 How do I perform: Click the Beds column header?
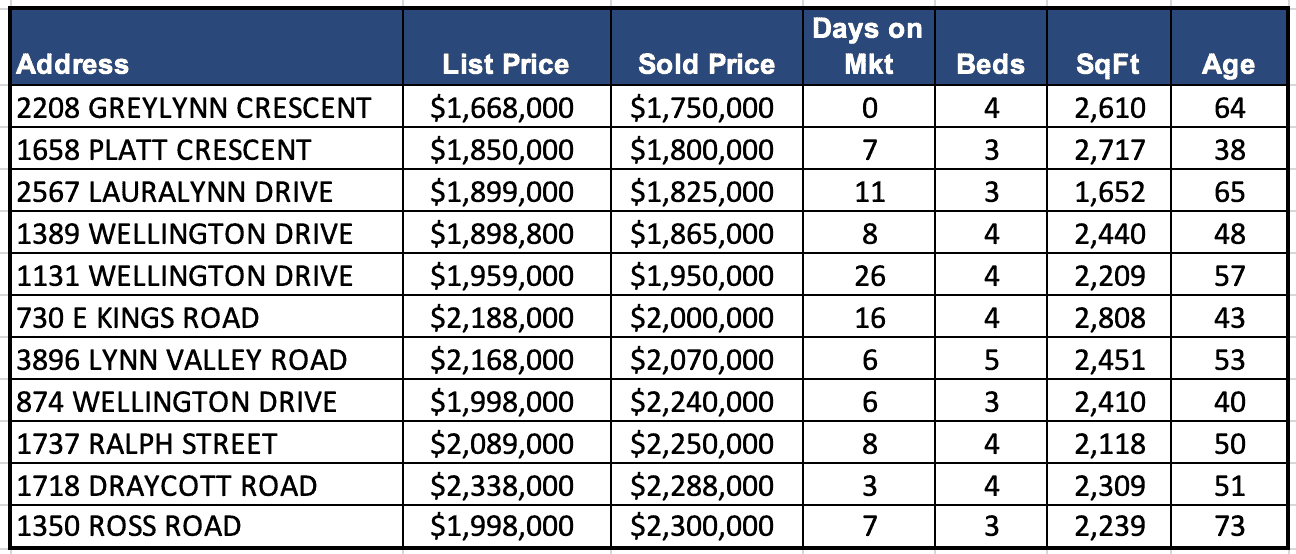pyautogui.click(x=990, y=65)
